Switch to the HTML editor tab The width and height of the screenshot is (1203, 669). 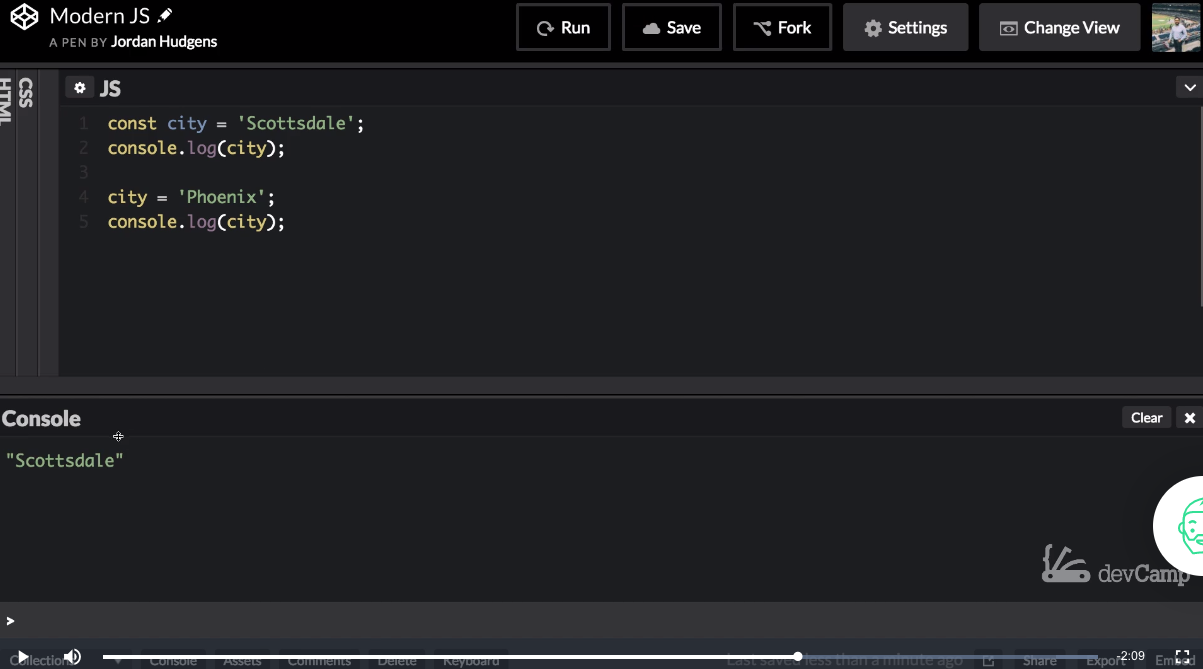[x=6, y=100]
